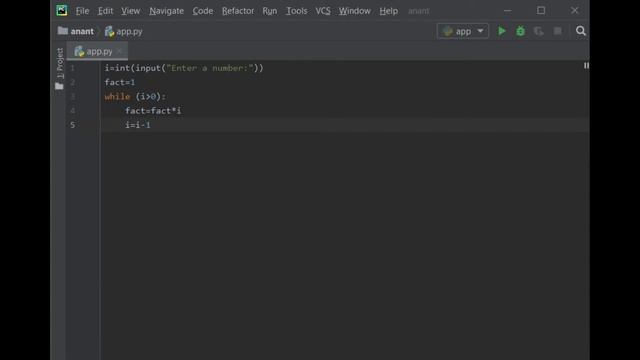Toggle the Project tool window sidebar button
The image size is (640, 360).
(x=60, y=69)
